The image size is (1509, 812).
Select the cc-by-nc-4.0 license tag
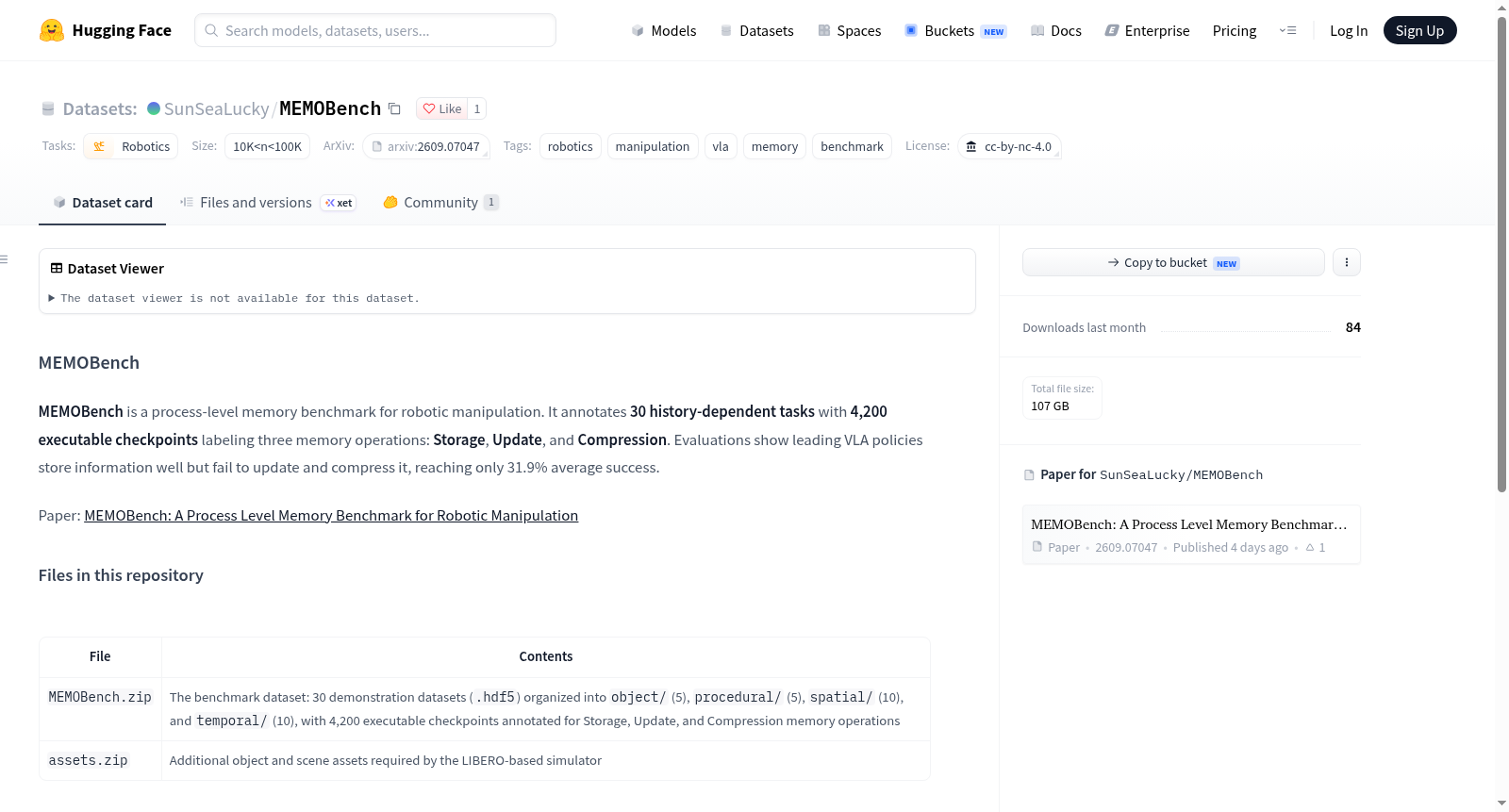pyautogui.click(x=1009, y=146)
